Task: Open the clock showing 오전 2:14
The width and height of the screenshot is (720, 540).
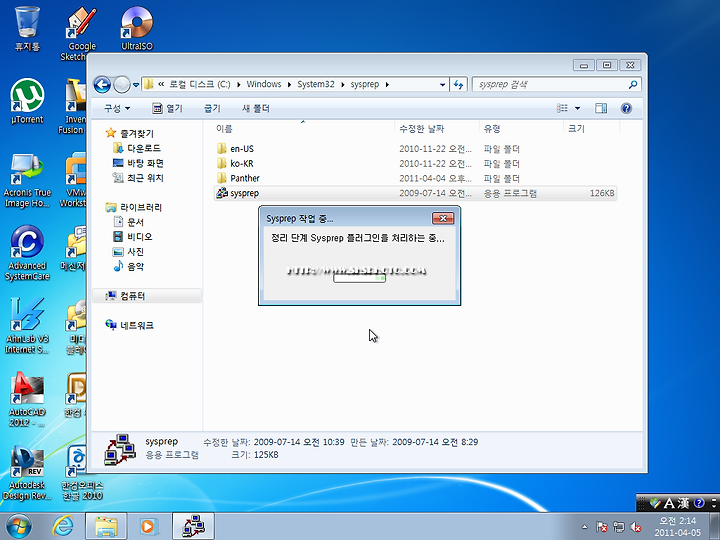Action: click(x=678, y=527)
